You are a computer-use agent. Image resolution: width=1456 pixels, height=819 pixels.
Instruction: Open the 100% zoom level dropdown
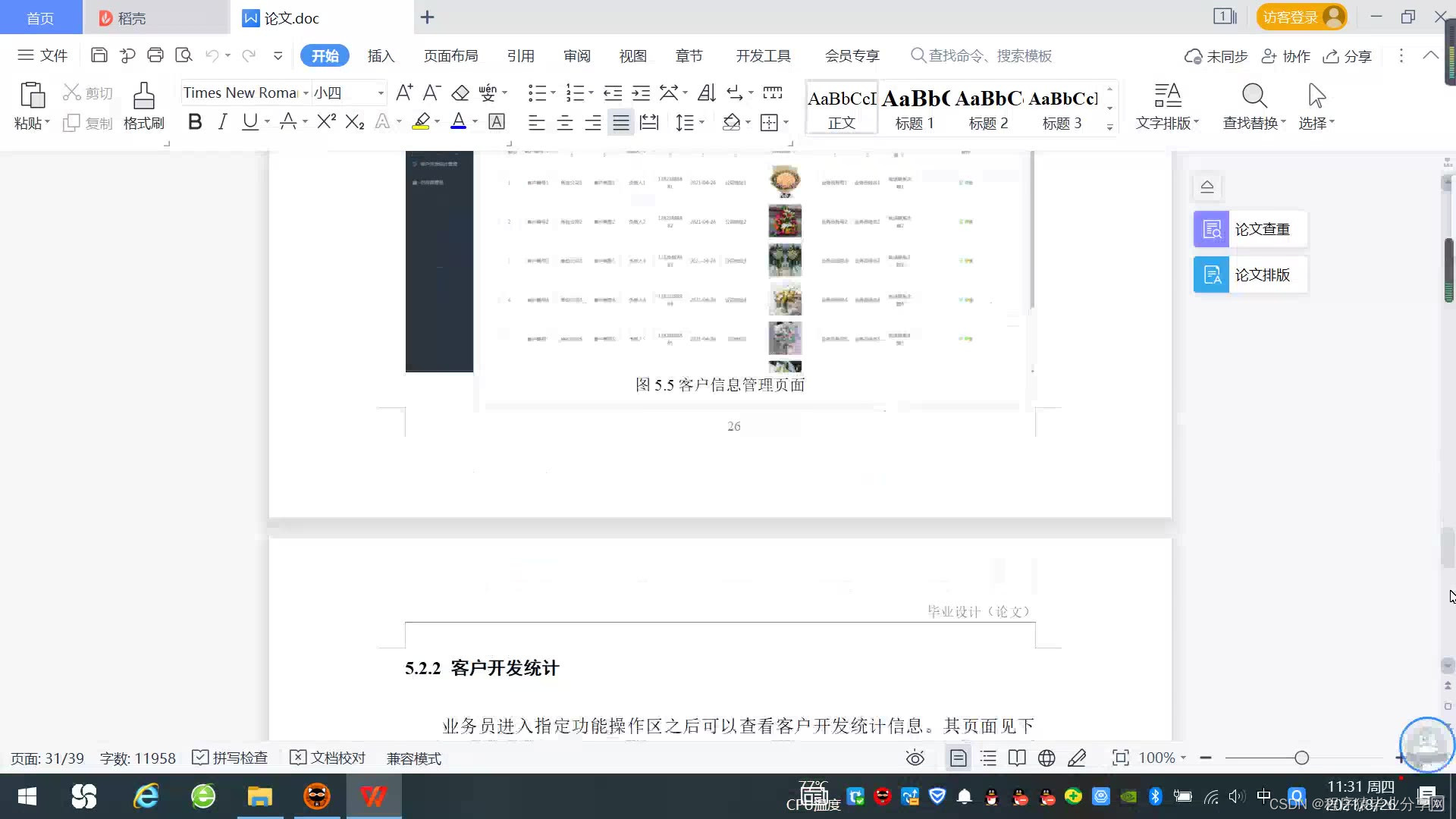[1163, 758]
